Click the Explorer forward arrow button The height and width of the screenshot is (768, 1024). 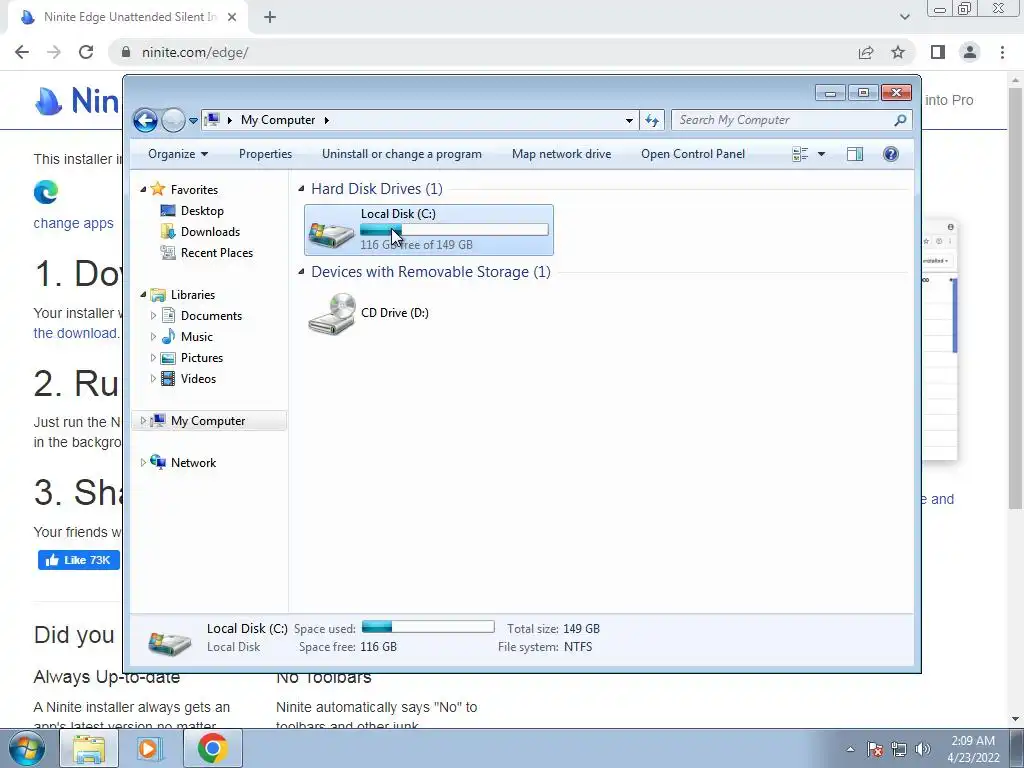173,120
